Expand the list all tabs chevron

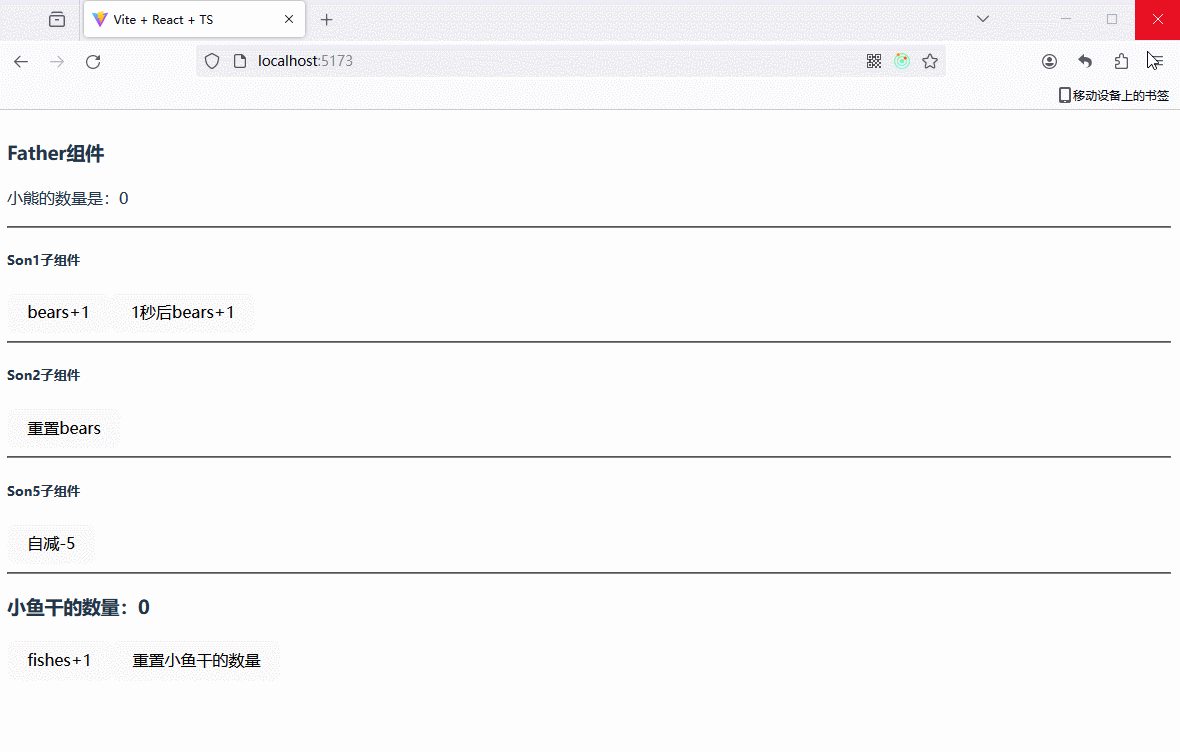click(983, 19)
